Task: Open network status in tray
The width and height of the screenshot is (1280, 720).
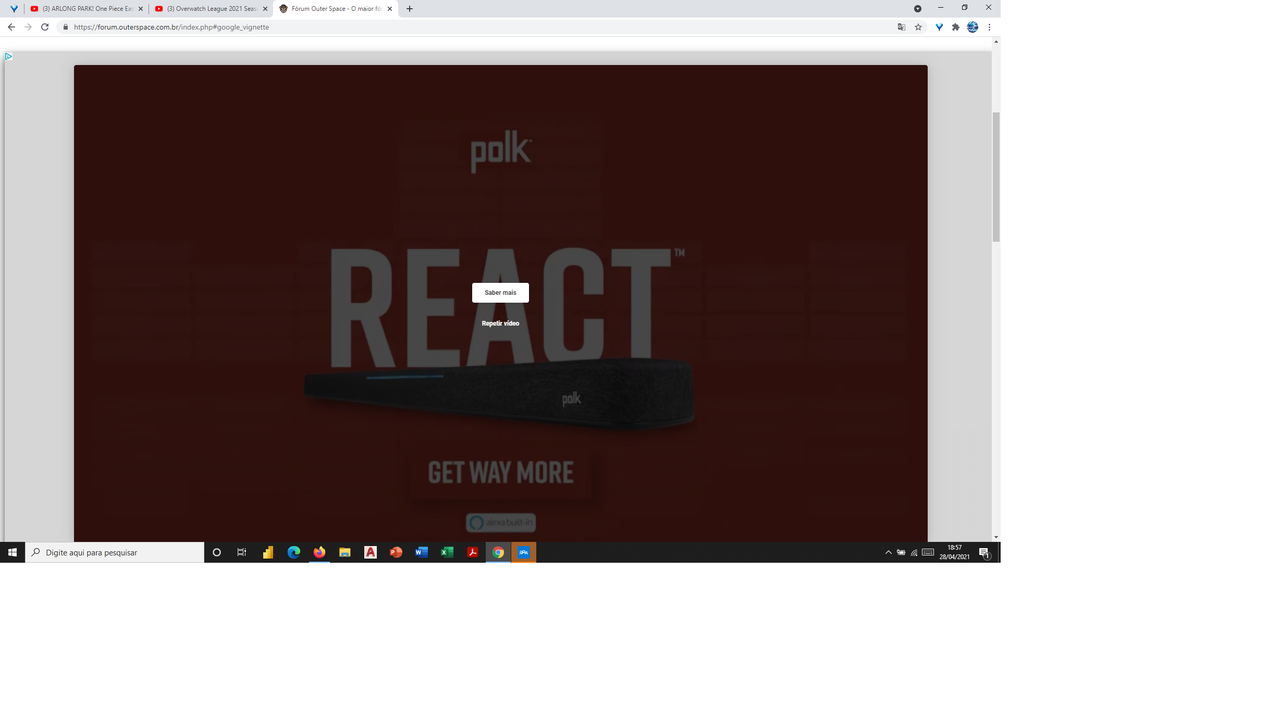Action: pyautogui.click(x=914, y=552)
